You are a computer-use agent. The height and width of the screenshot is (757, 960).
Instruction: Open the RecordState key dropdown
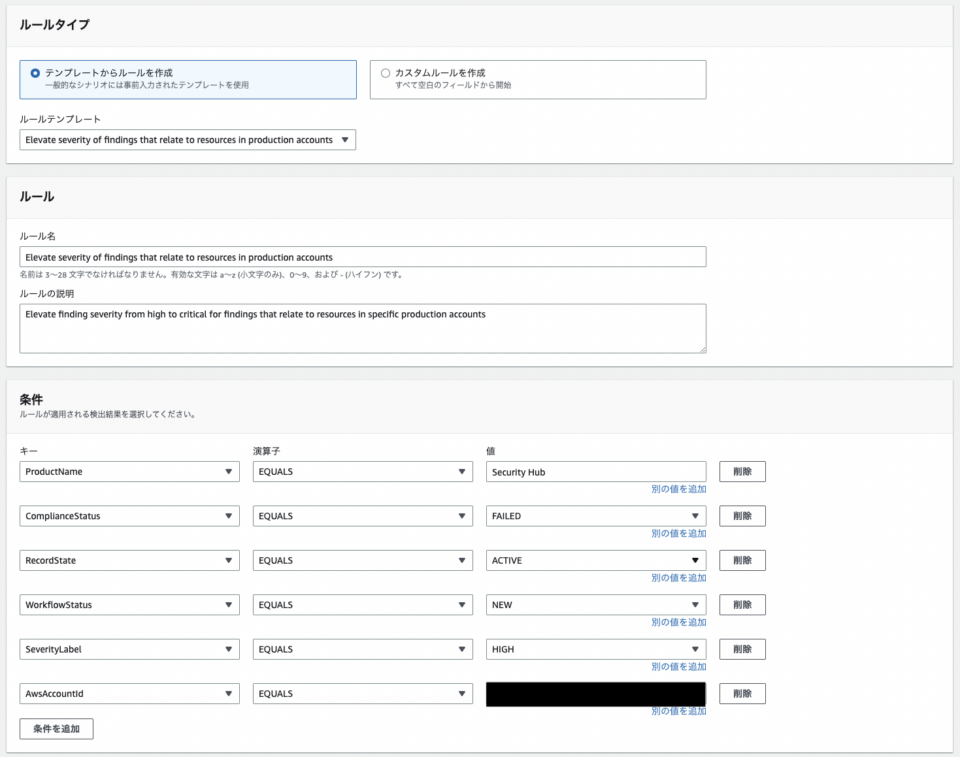(129, 560)
